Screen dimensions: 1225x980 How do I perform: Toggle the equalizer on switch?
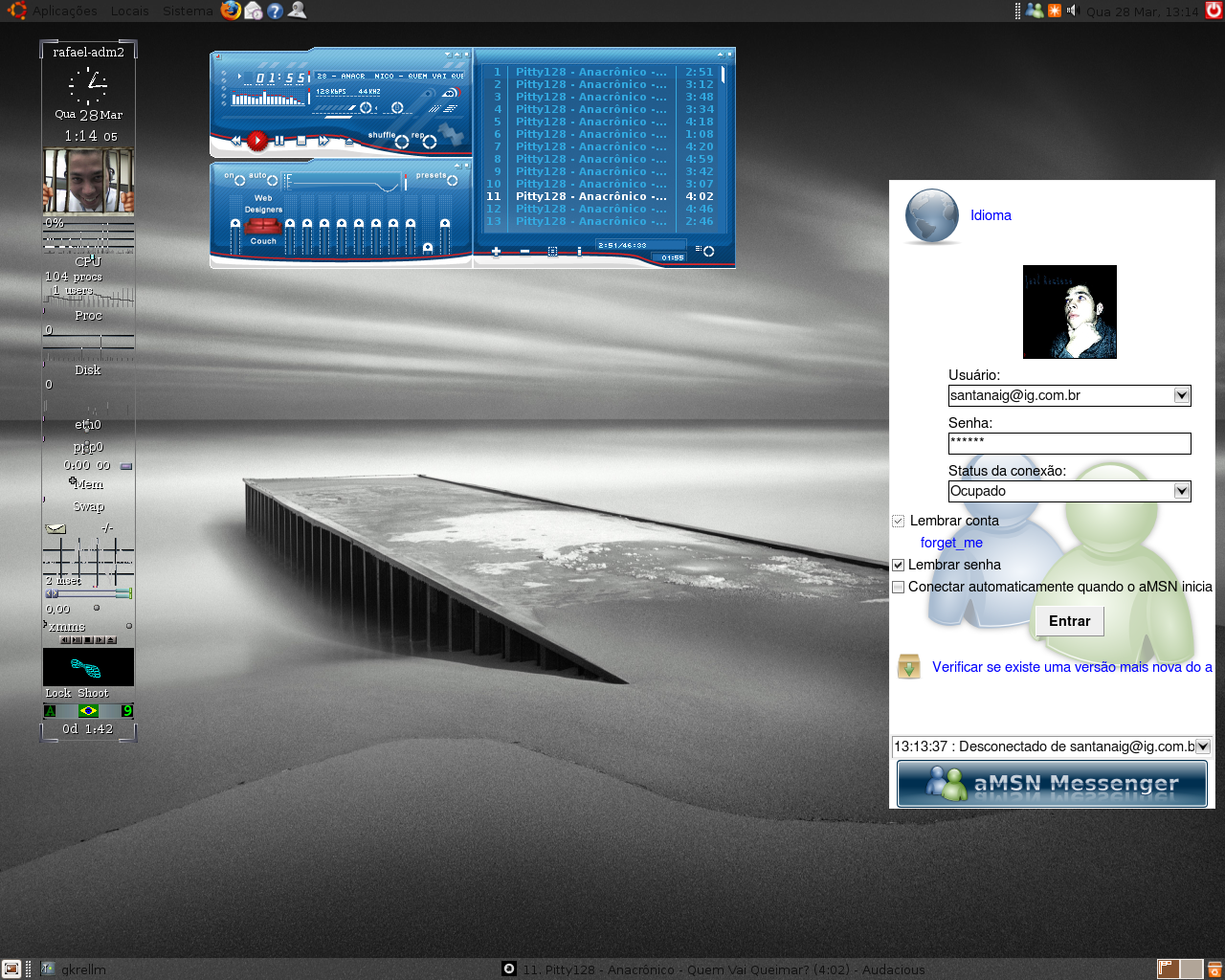coord(238,180)
